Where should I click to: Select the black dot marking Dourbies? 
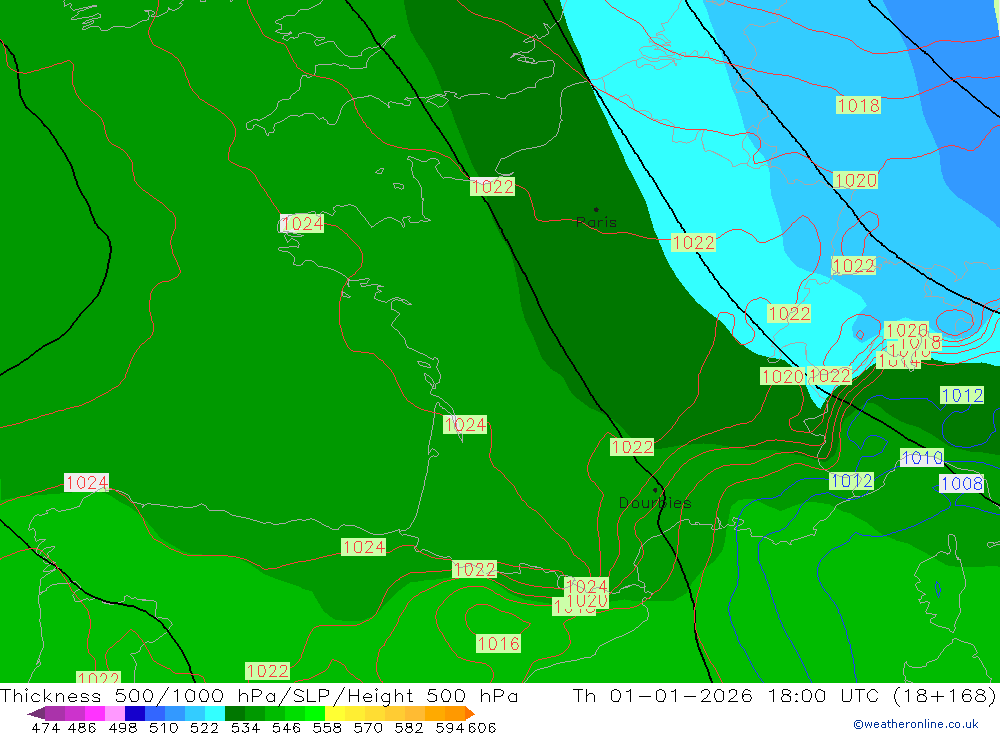click(x=655, y=490)
